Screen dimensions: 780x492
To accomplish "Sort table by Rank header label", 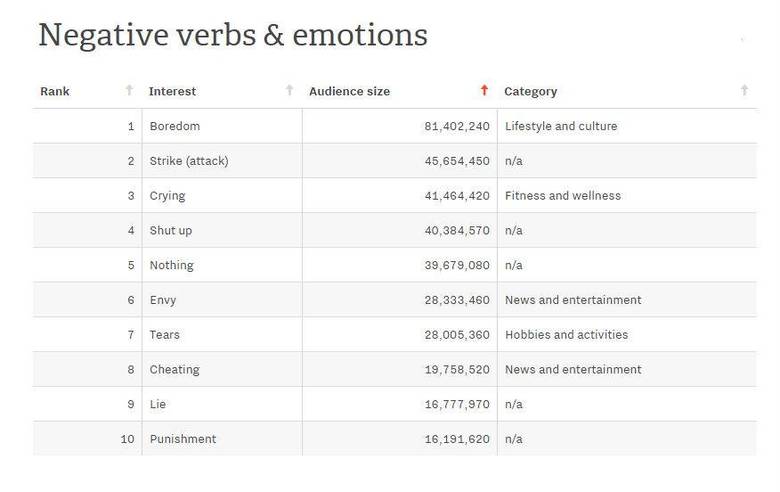I will (x=55, y=91).
